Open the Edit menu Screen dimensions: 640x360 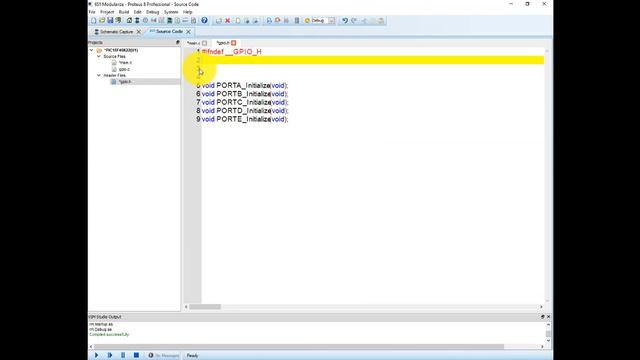coord(138,12)
